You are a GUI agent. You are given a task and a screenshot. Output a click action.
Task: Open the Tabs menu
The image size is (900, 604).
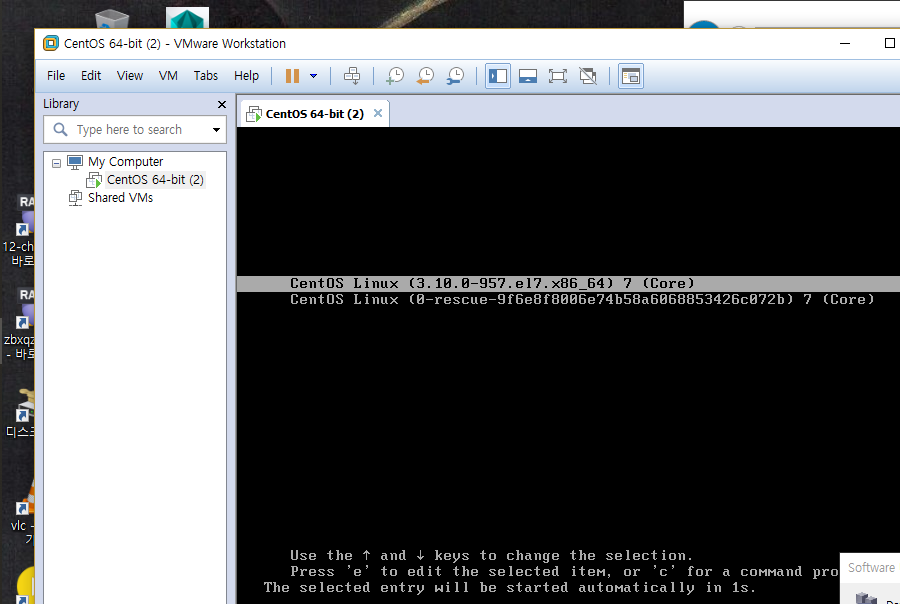tap(205, 76)
